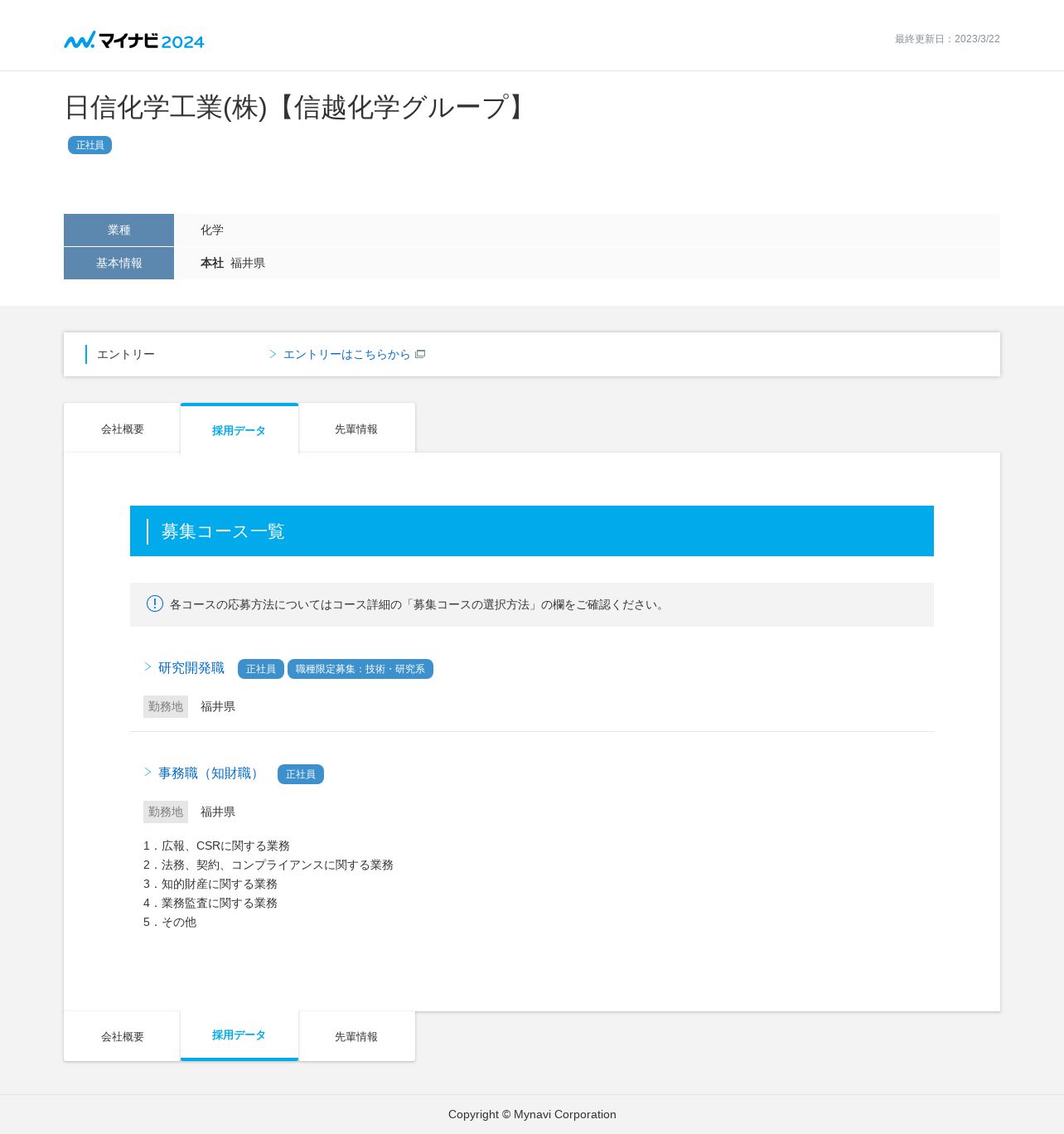Click the line 5．その他

click(x=170, y=922)
